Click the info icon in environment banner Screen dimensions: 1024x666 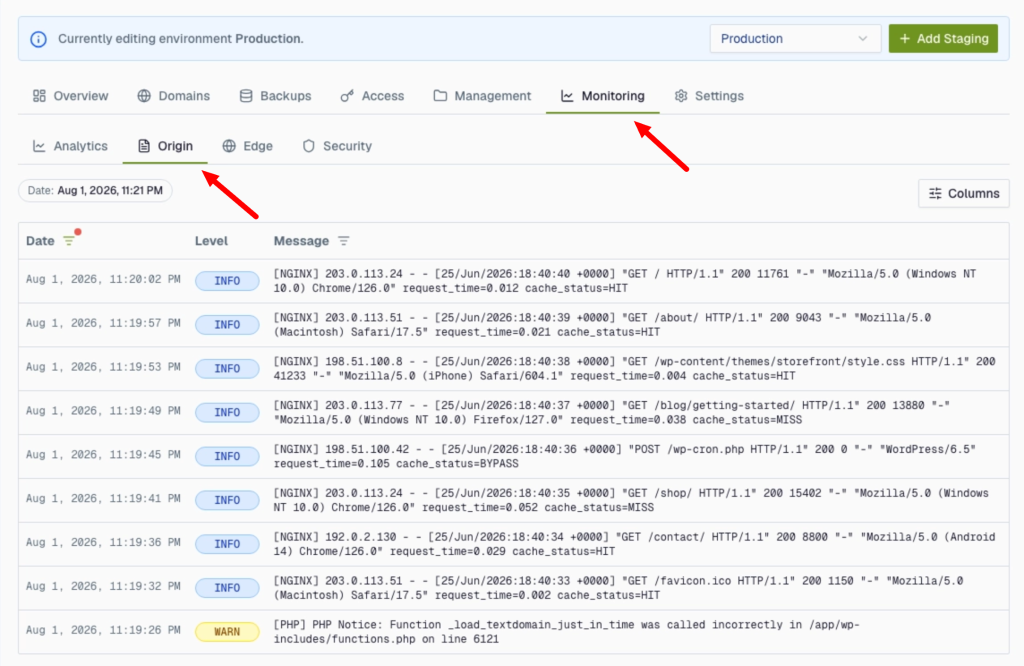[x=39, y=39]
